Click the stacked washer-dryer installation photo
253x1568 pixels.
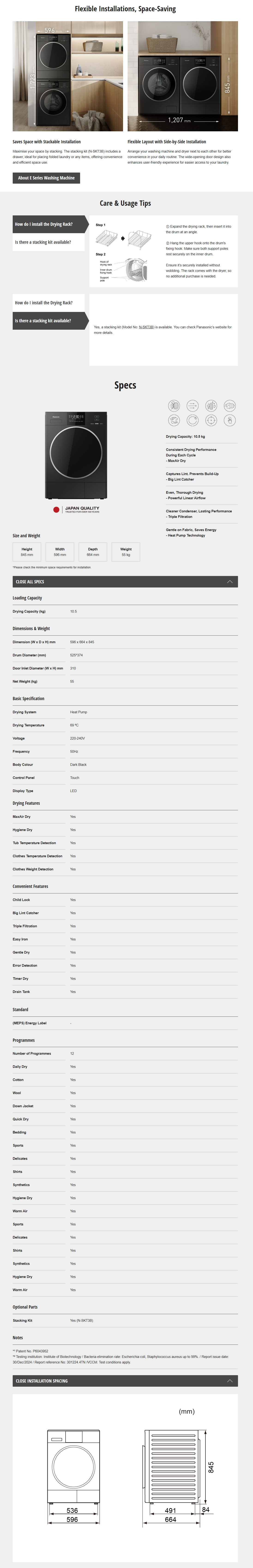[x=68, y=76]
